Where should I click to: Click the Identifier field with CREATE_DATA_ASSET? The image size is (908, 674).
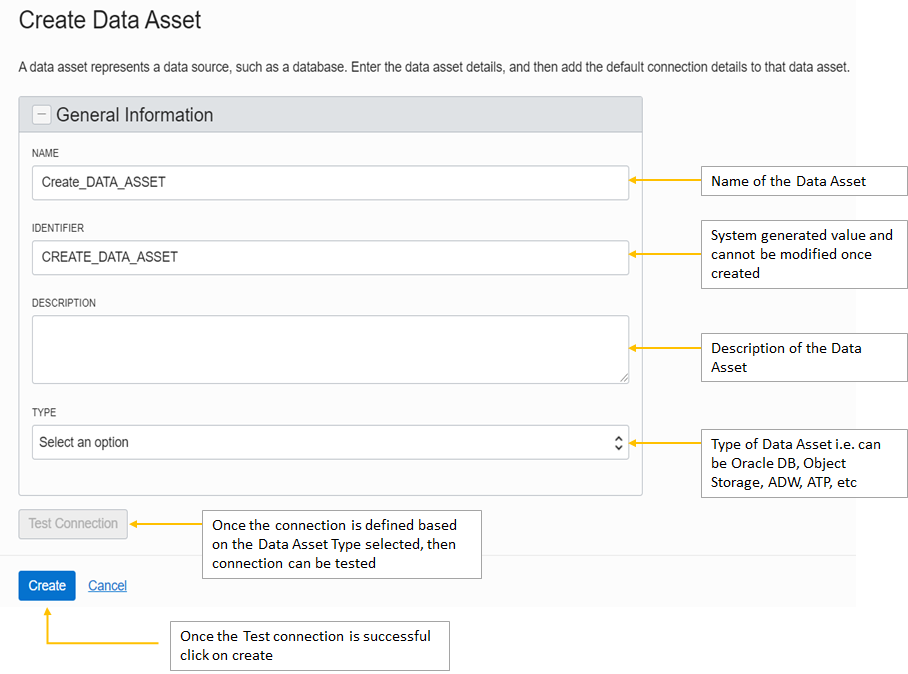coord(330,257)
